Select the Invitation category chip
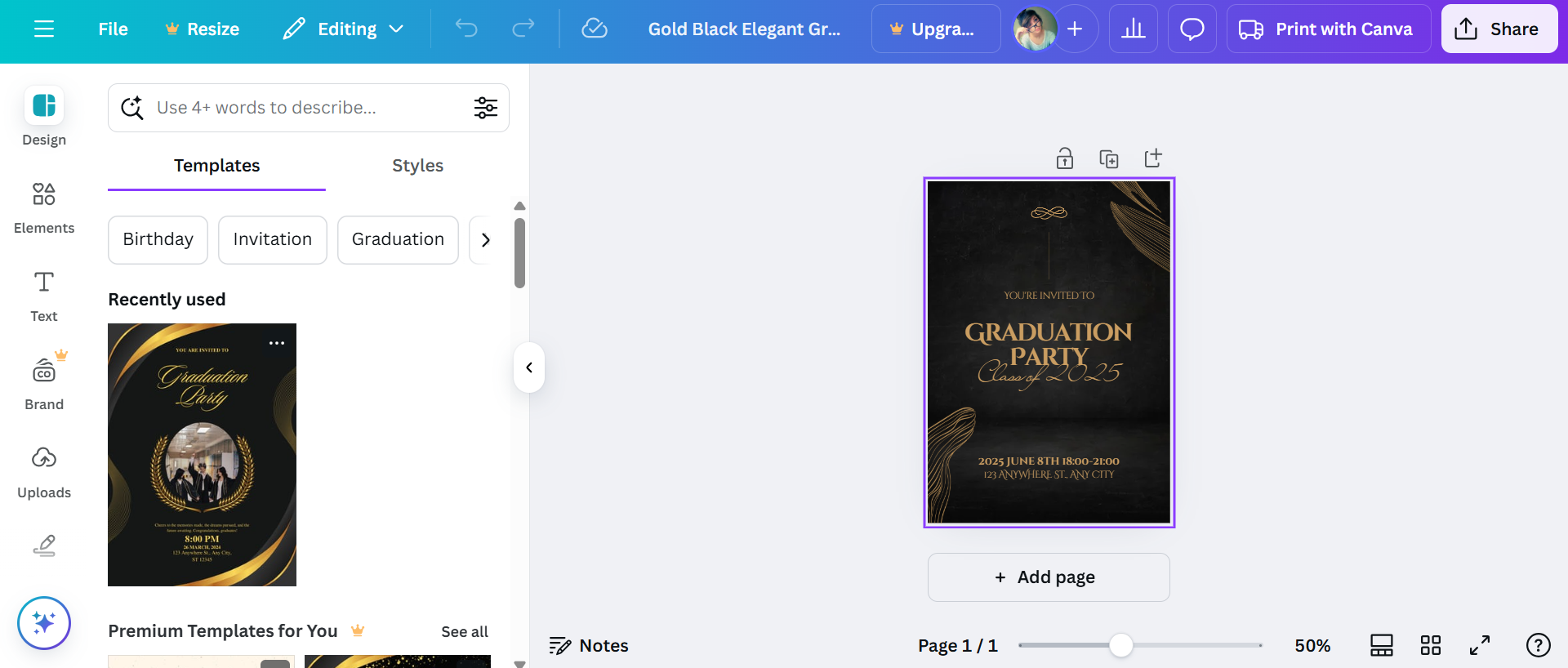Viewport: 1568px width, 668px height. [272, 239]
